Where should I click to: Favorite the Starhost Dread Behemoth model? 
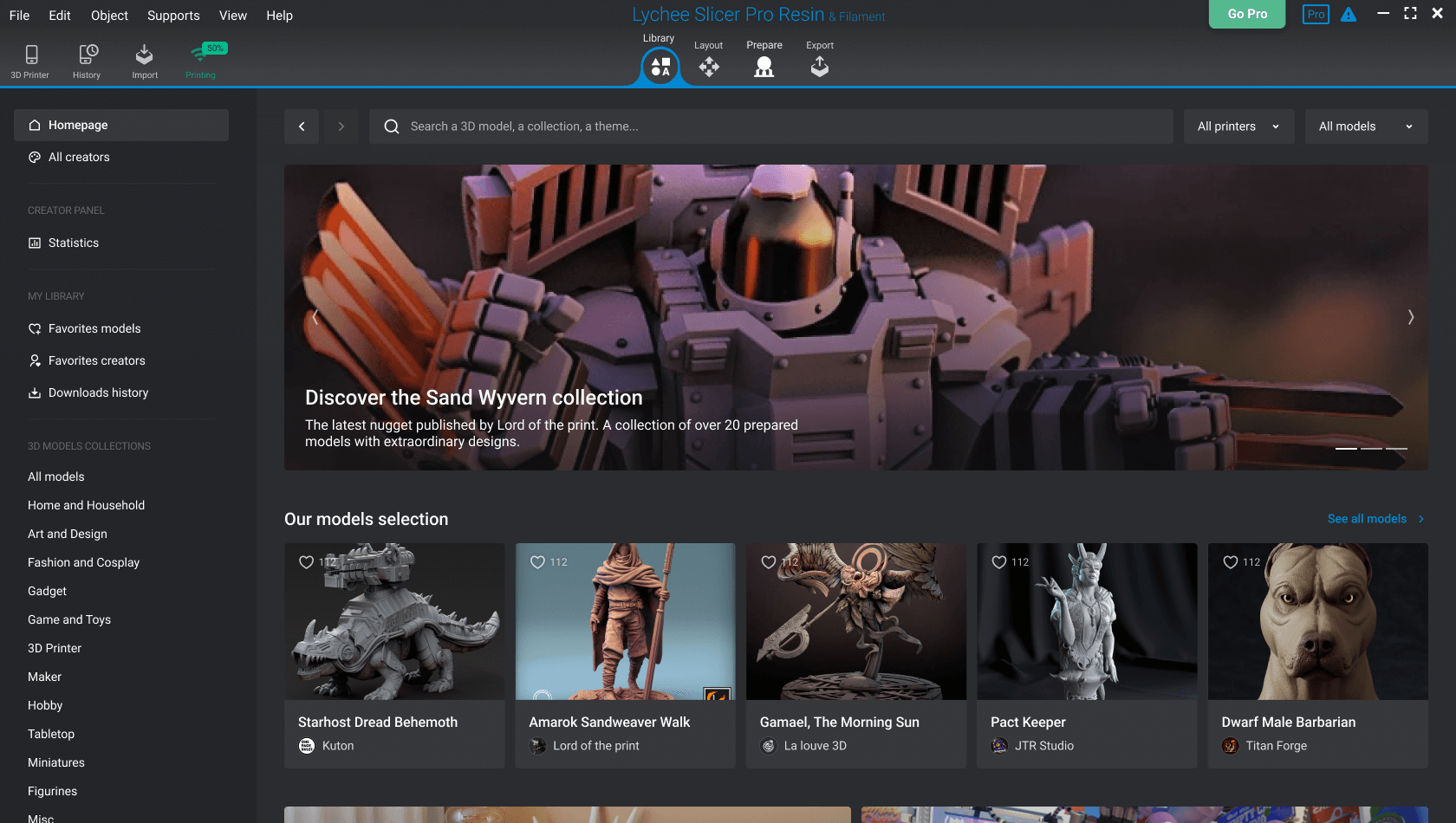(x=307, y=562)
